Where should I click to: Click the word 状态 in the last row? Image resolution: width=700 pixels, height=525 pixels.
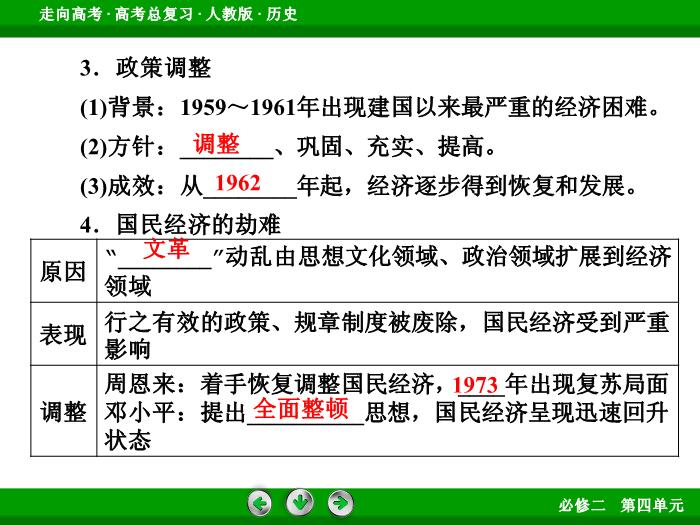pos(128,440)
